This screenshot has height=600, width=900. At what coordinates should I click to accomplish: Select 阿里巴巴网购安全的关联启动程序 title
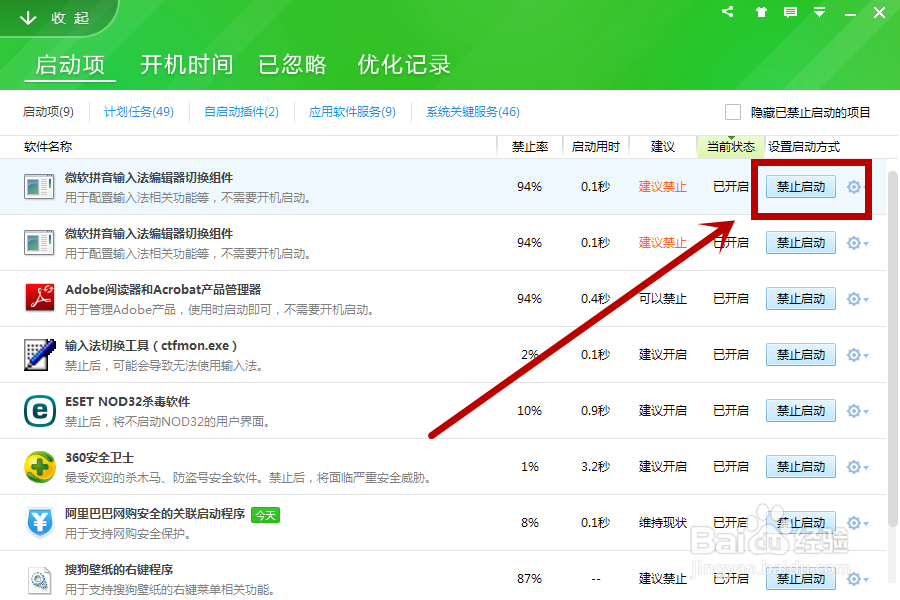click(x=155, y=514)
